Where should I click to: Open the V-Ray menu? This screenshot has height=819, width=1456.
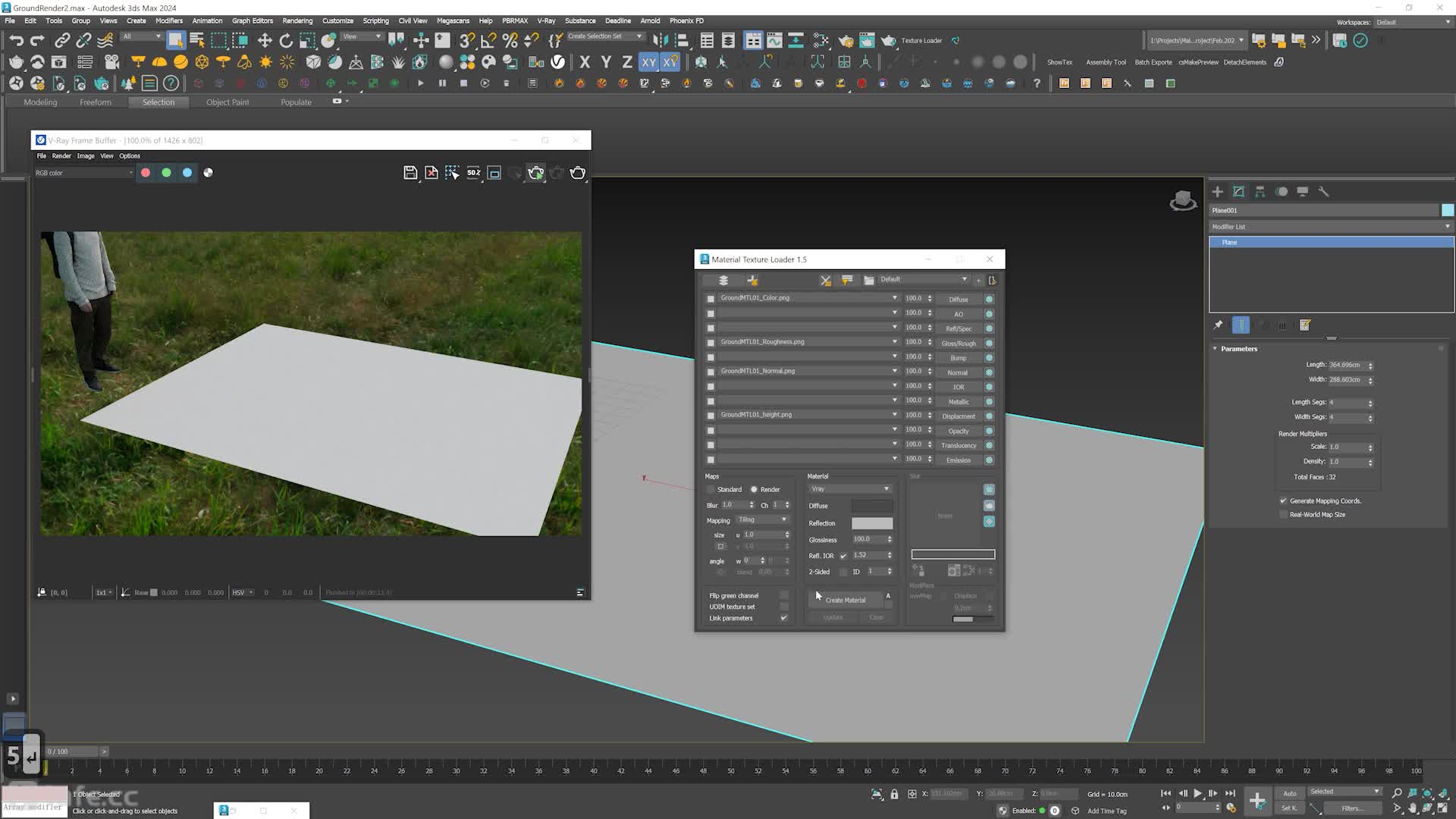point(546,20)
